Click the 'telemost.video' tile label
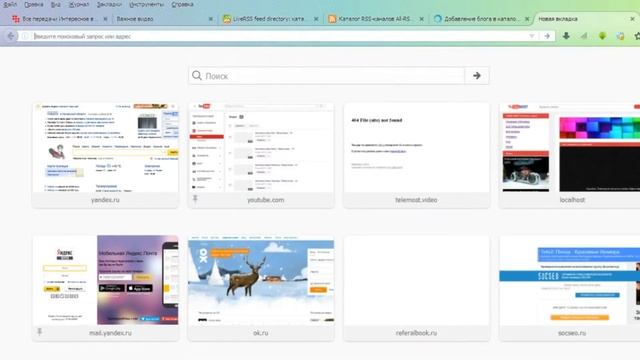The width and height of the screenshot is (640, 360). [x=416, y=200]
